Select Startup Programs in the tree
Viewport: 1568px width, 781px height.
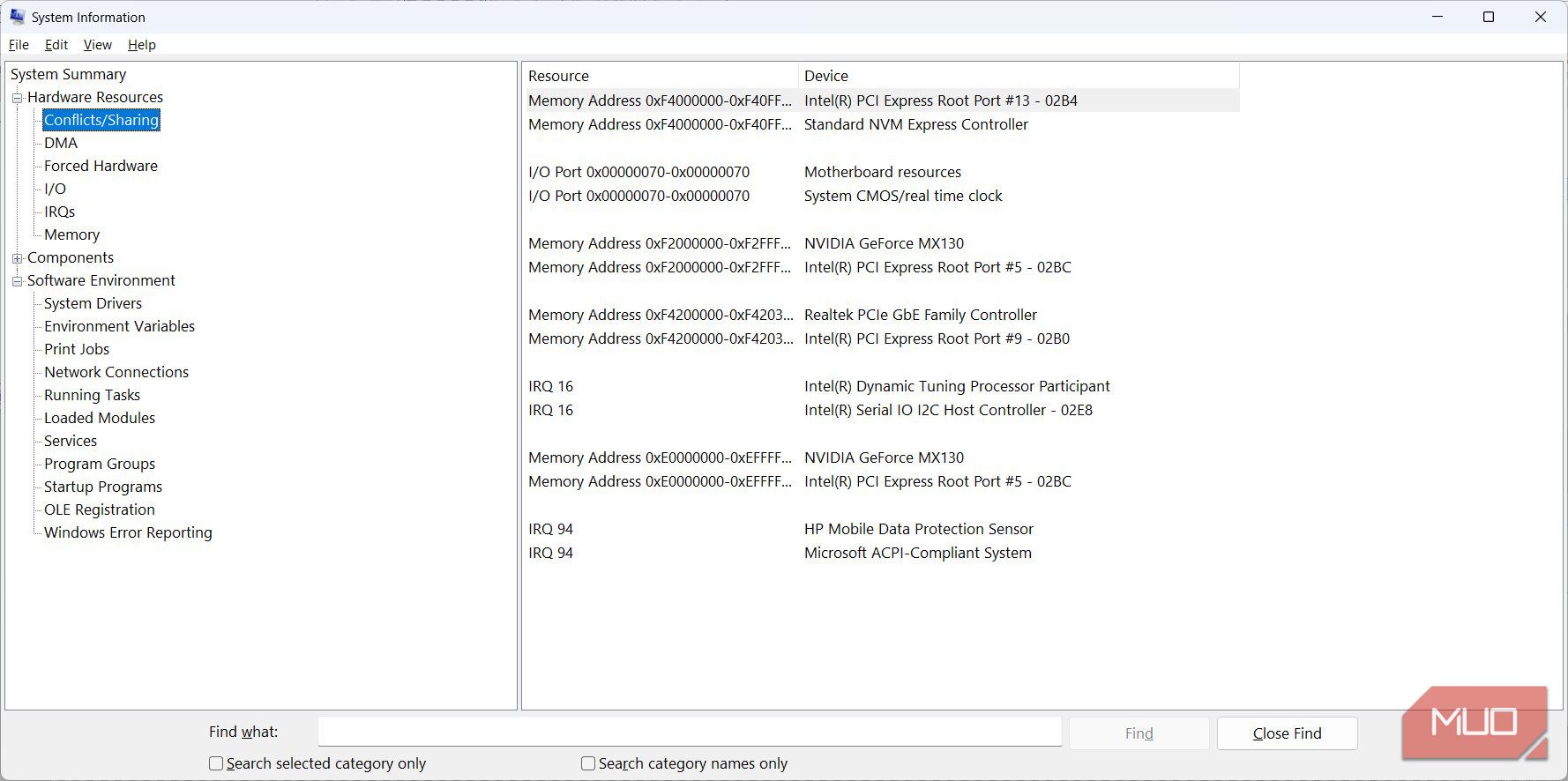click(103, 487)
